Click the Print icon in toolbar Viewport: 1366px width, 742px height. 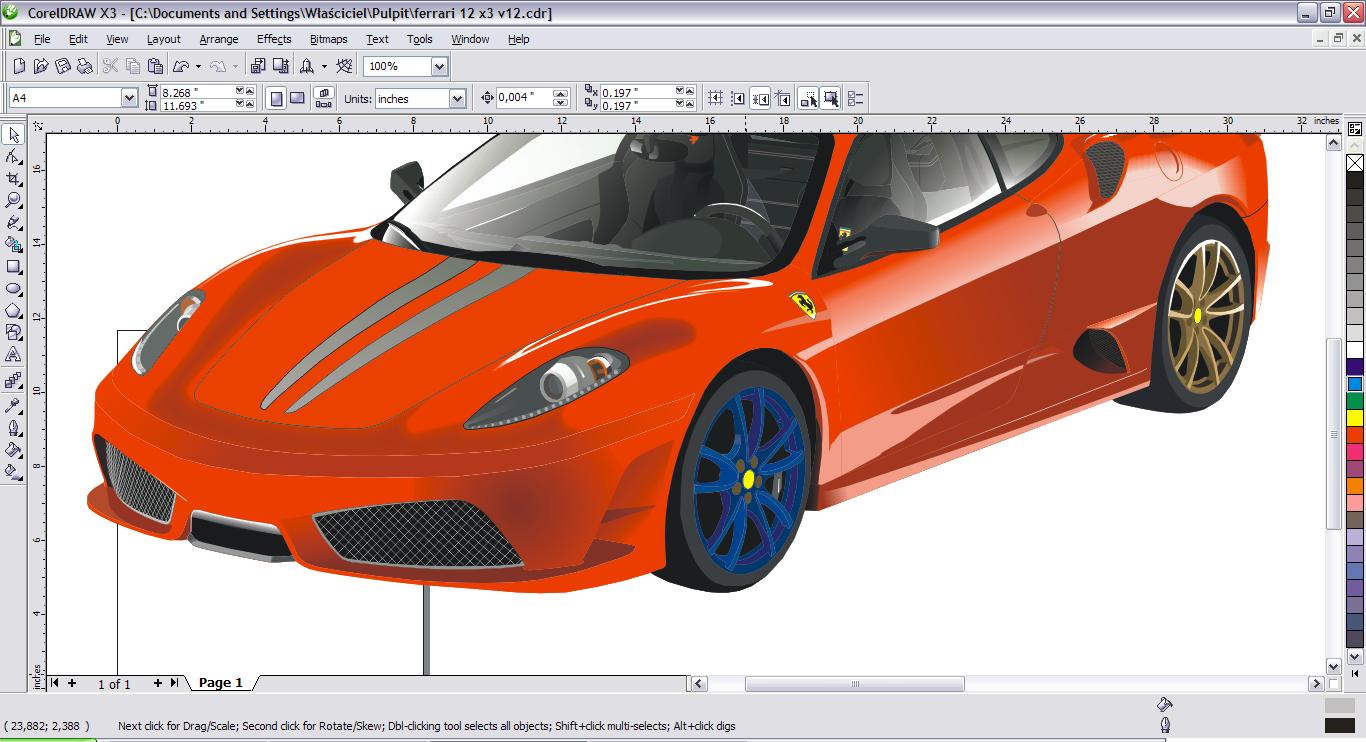[85, 66]
